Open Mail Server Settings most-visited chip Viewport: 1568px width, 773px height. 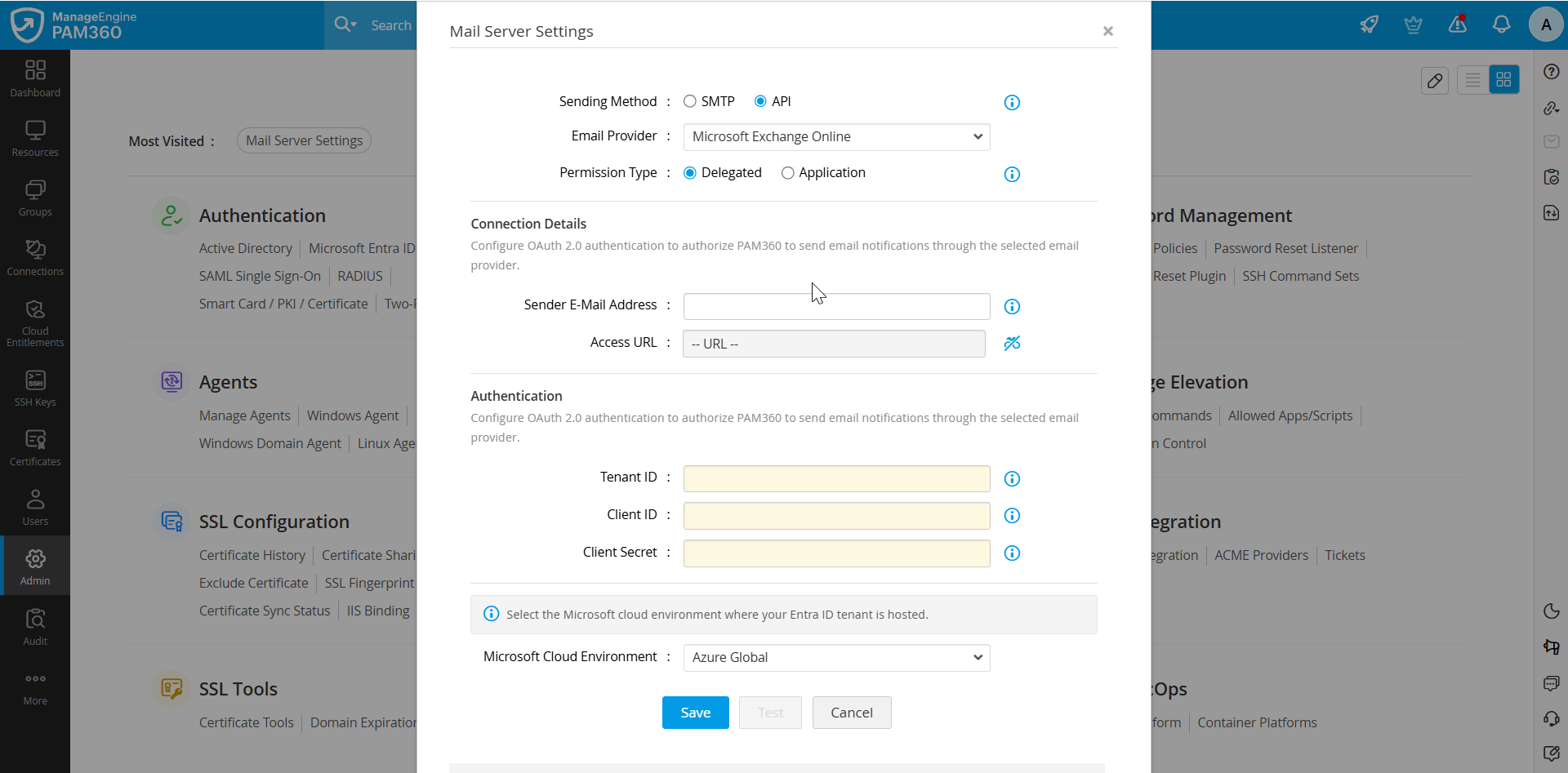[x=304, y=140]
